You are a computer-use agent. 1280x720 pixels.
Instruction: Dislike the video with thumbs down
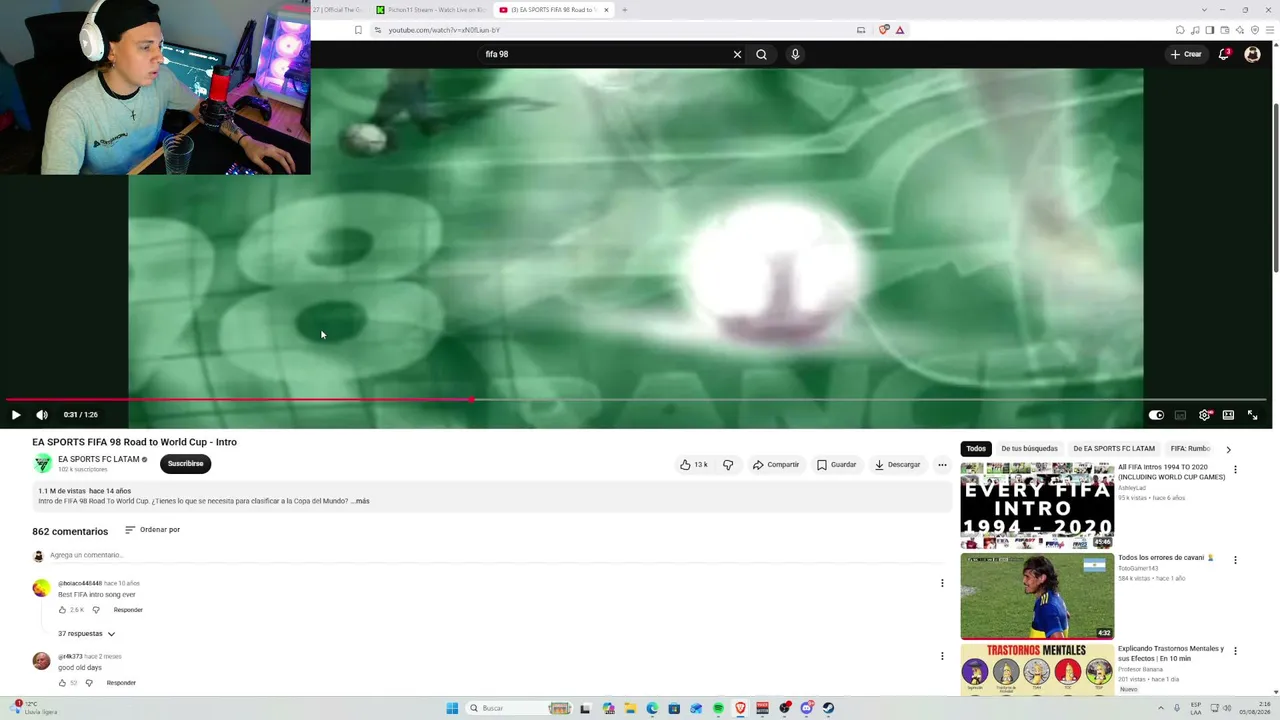[x=728, y=465]
